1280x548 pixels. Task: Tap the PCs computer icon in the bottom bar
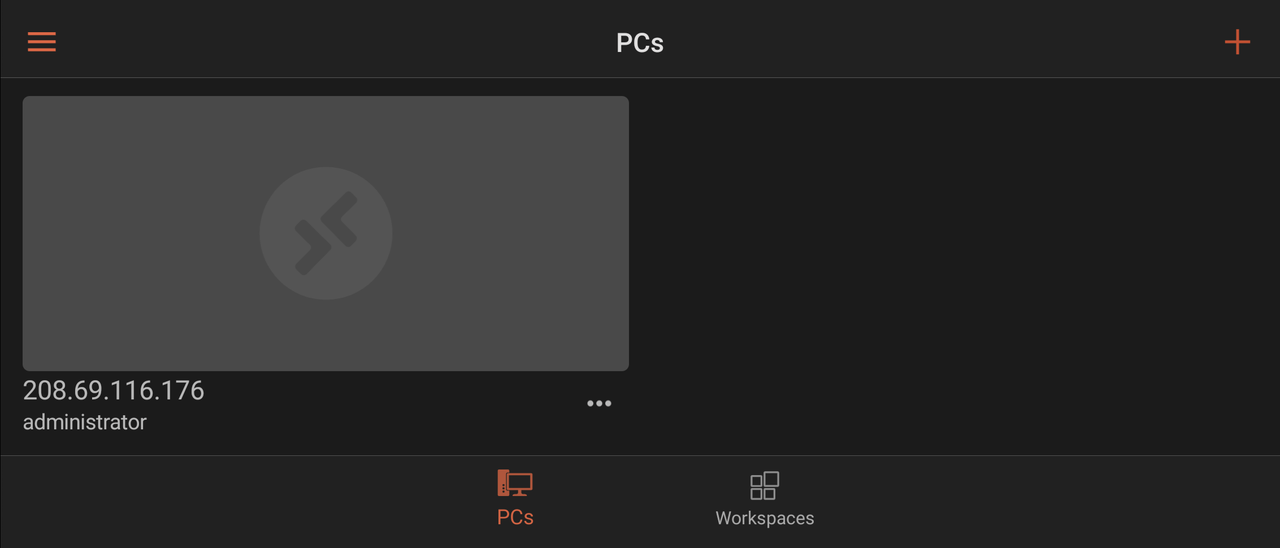coord(515,484)
